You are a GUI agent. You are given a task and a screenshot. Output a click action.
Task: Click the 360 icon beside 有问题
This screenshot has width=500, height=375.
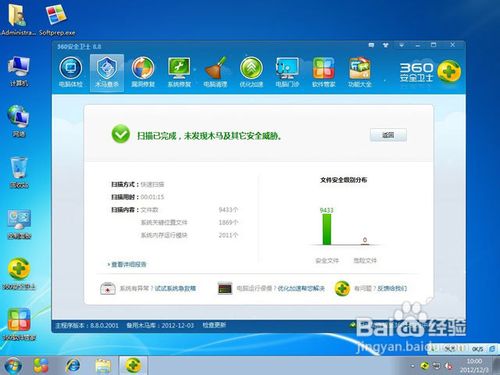(x=342, y=288)
